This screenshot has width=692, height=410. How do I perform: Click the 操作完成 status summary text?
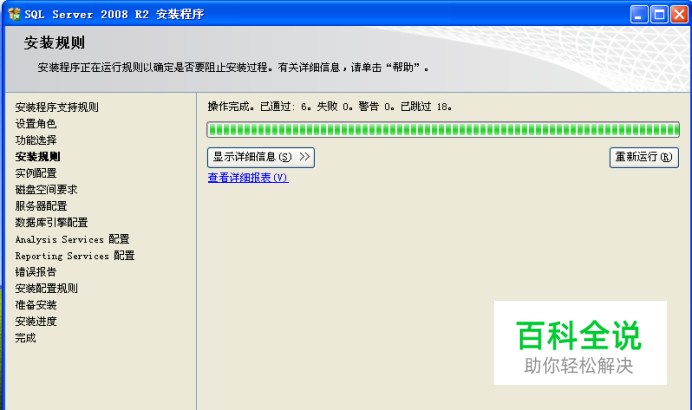pos(329,106)
